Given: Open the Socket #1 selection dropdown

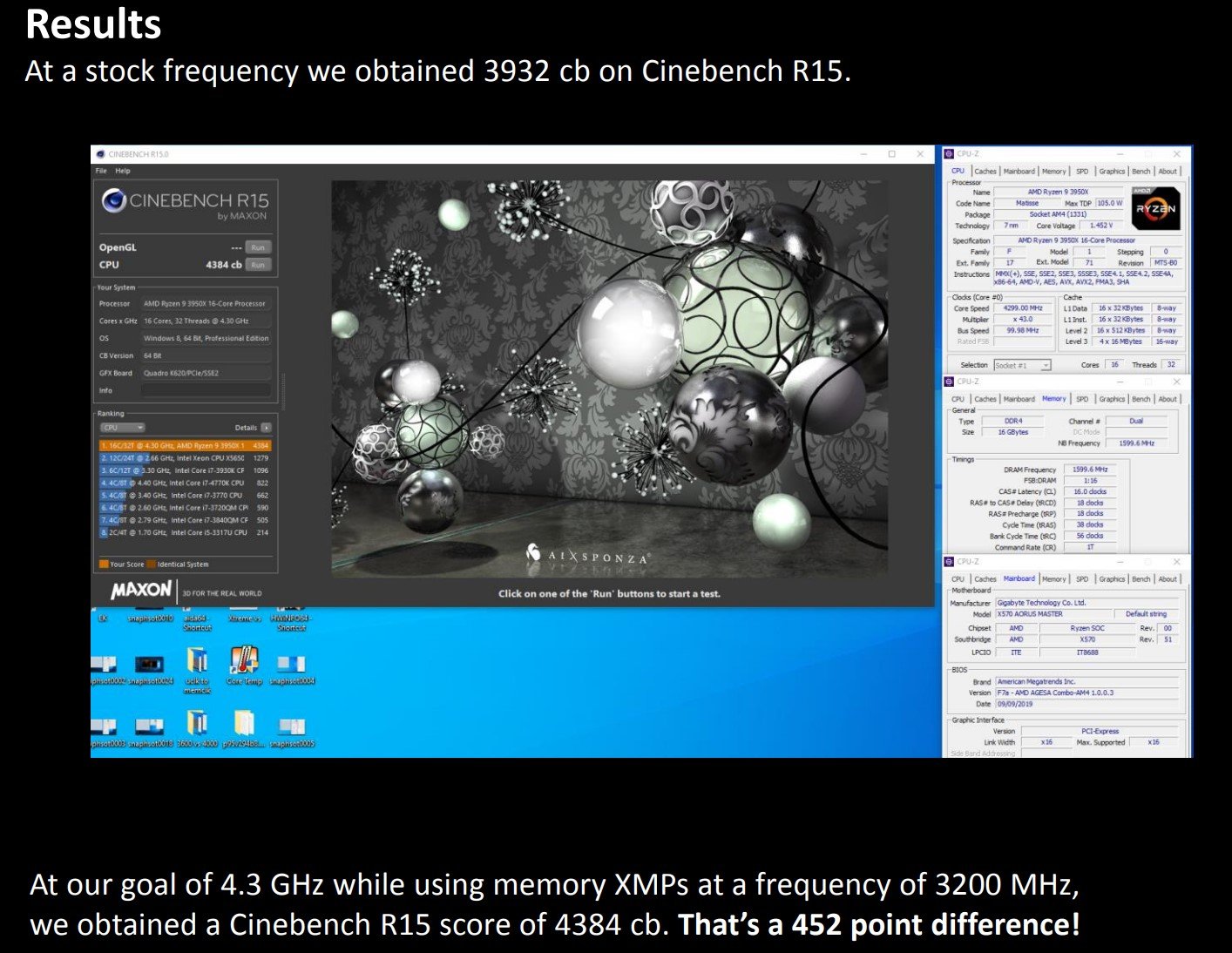Looking at the screenshot, I should (x=1023, y=365).
